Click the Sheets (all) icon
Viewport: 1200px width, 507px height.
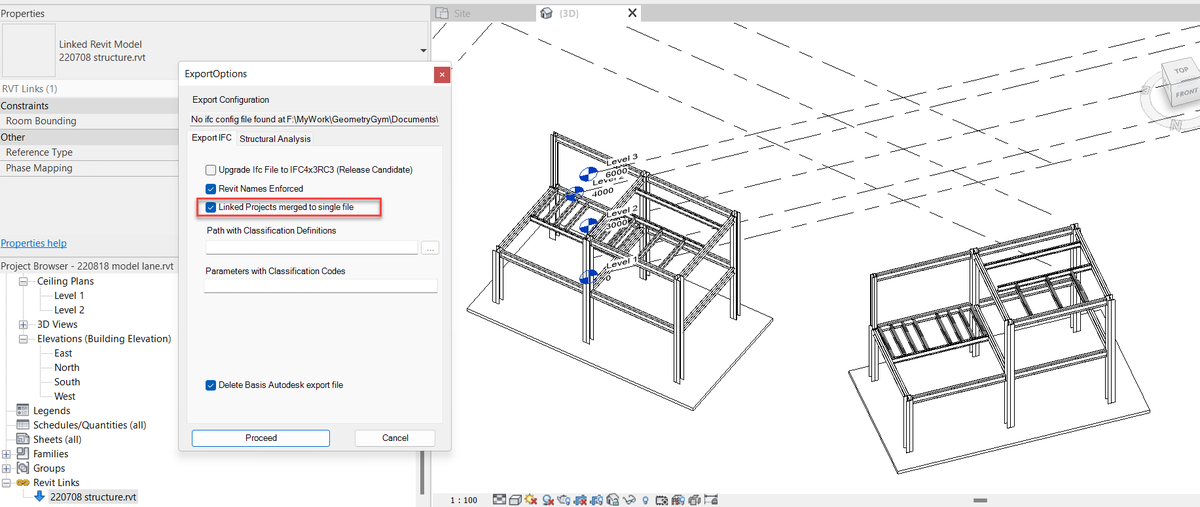pos(24,439)
